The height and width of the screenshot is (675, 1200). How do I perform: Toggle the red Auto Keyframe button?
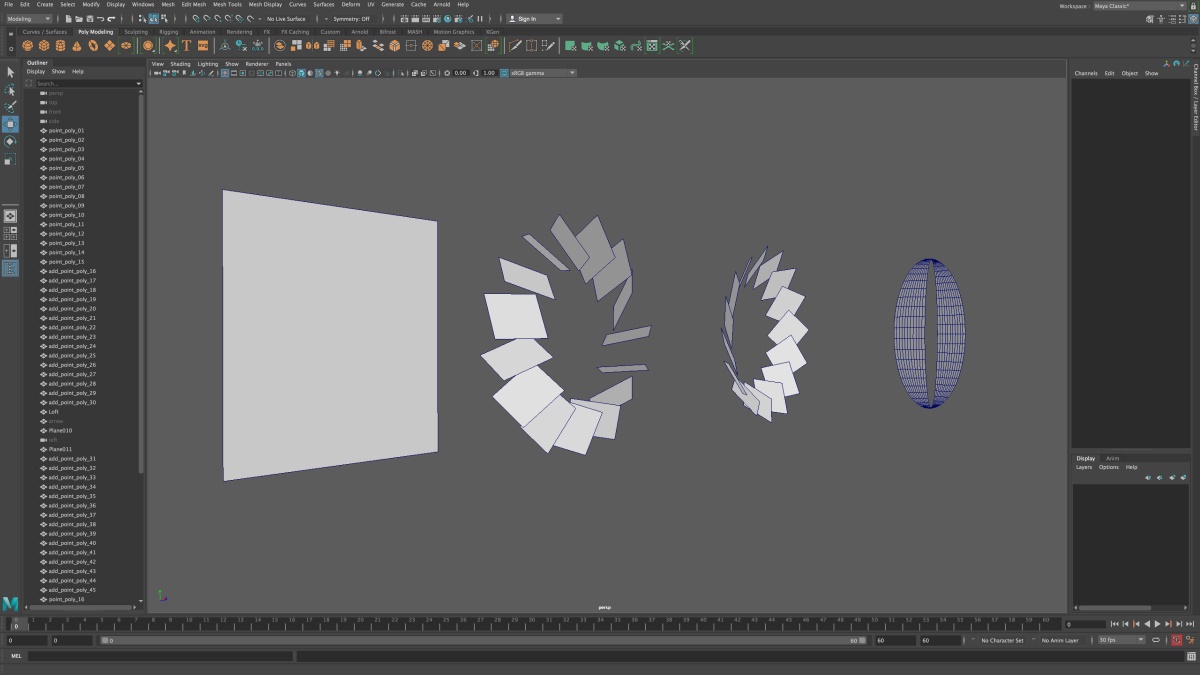click(x=1176, y=640)
